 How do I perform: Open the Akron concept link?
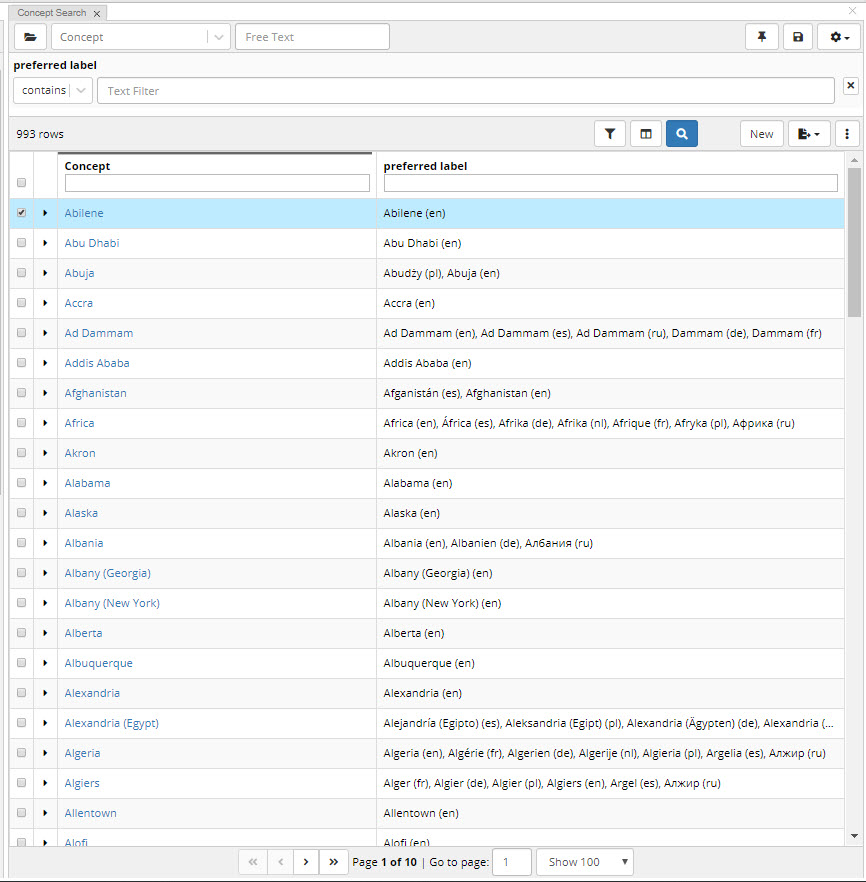click(80, 453)
